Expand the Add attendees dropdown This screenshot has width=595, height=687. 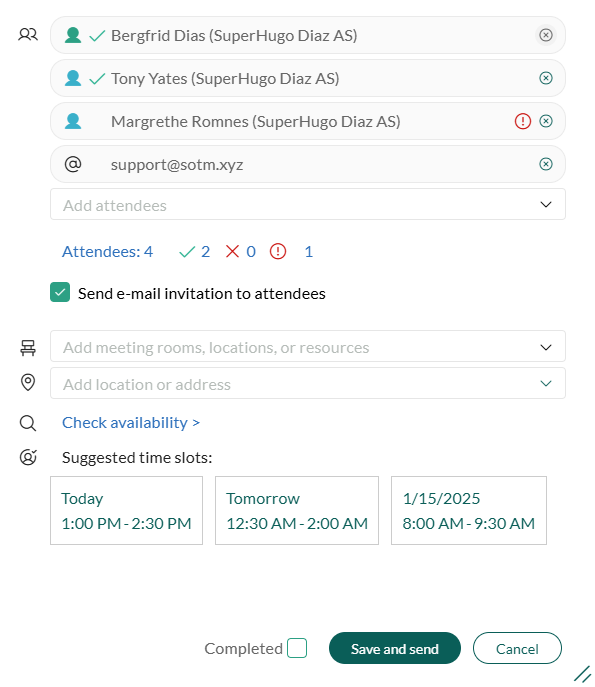[x=545, y=205]
